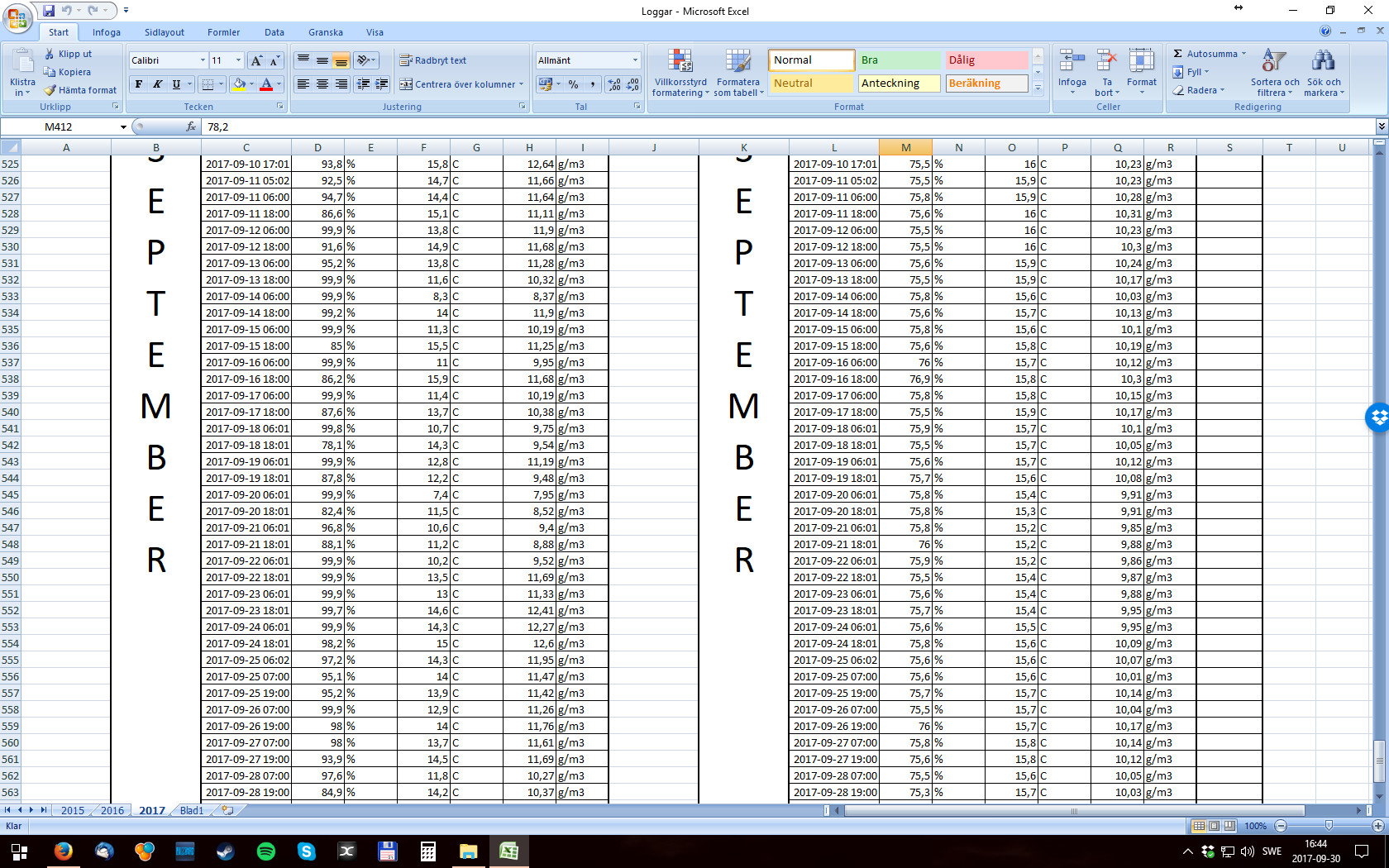The image size is (1389, 868).
Task: Save workbook using Quick Access floppy icon
Action: (49, 11)
